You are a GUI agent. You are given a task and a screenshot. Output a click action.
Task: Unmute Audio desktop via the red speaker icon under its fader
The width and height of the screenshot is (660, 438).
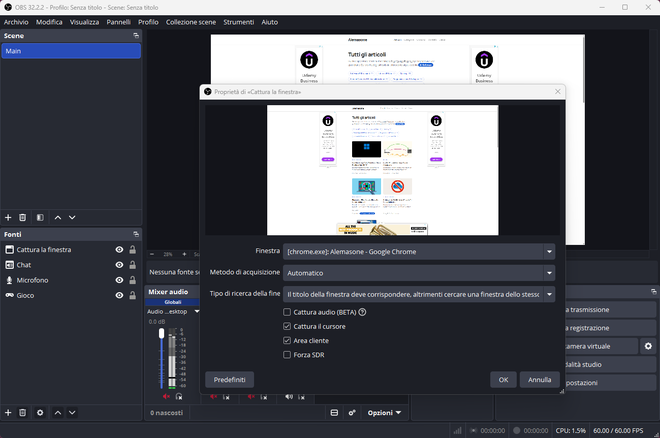(166, 396)
